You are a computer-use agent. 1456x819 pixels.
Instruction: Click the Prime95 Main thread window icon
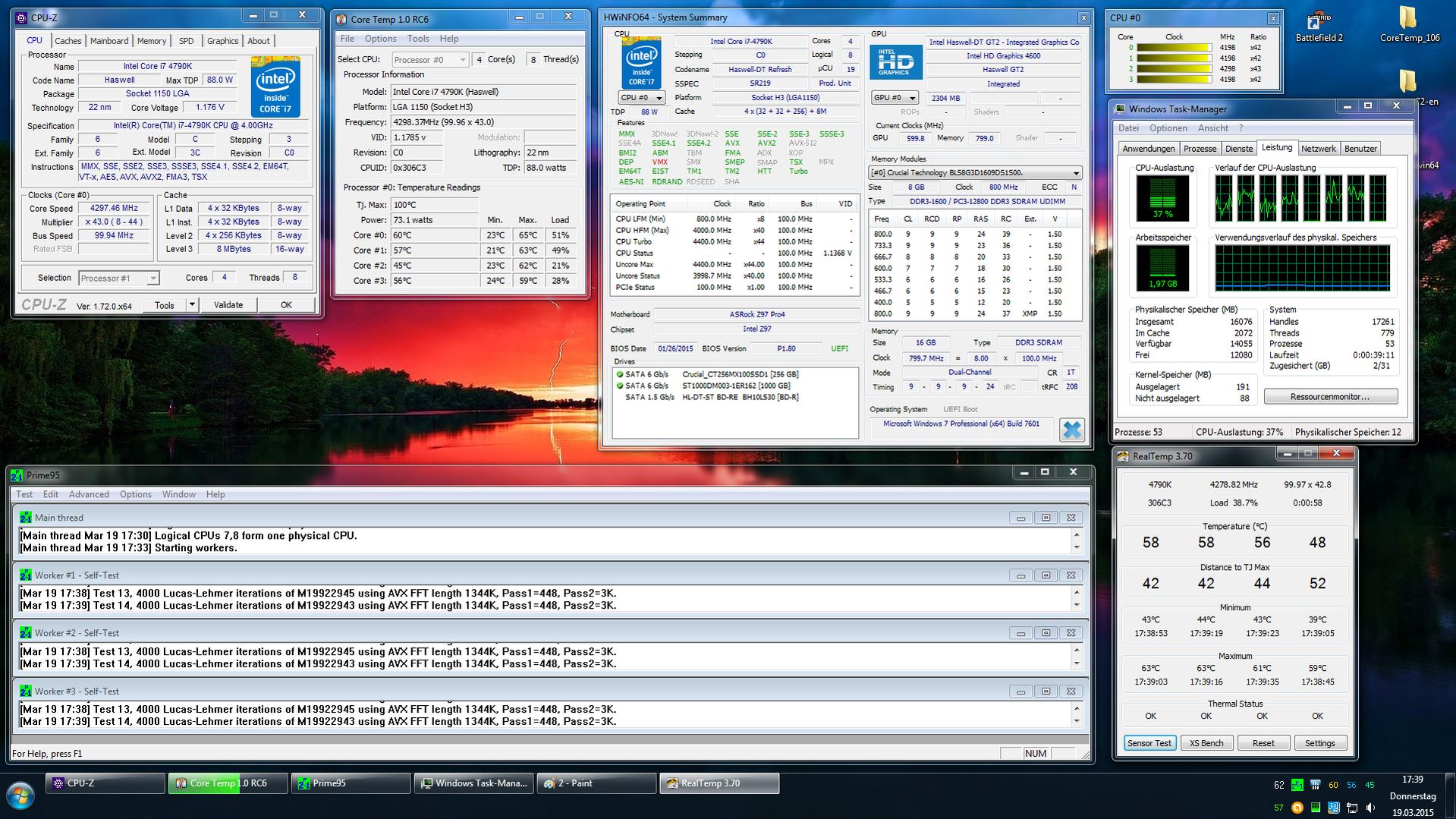click(x=26, y=518)
